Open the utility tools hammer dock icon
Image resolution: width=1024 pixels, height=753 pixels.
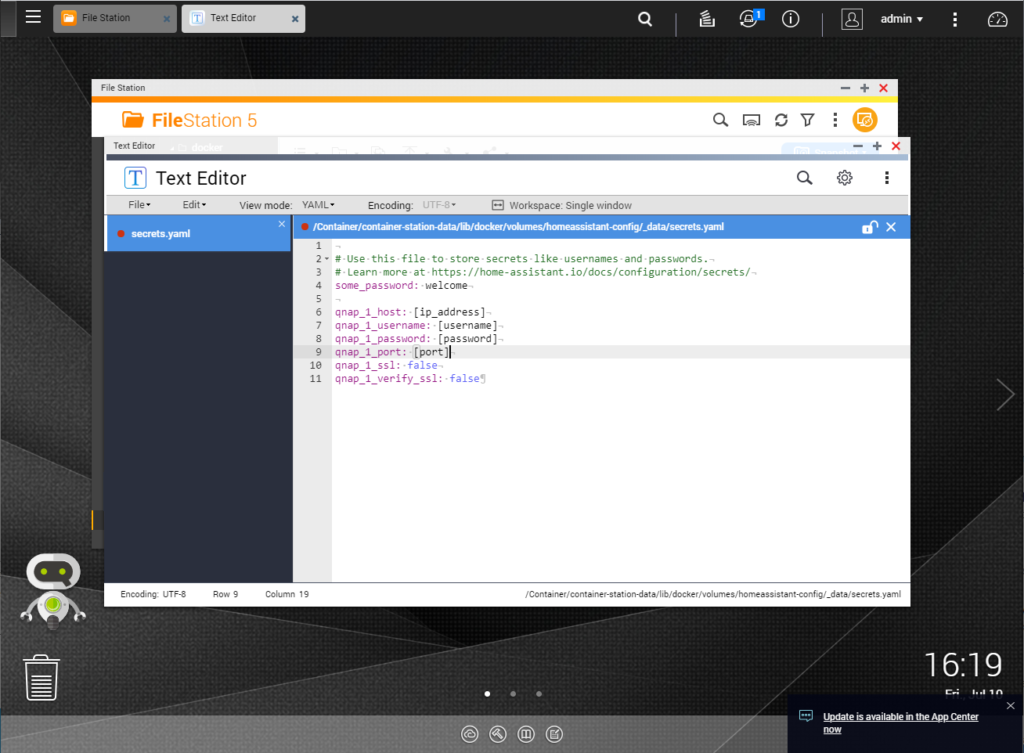coord(498,735)
